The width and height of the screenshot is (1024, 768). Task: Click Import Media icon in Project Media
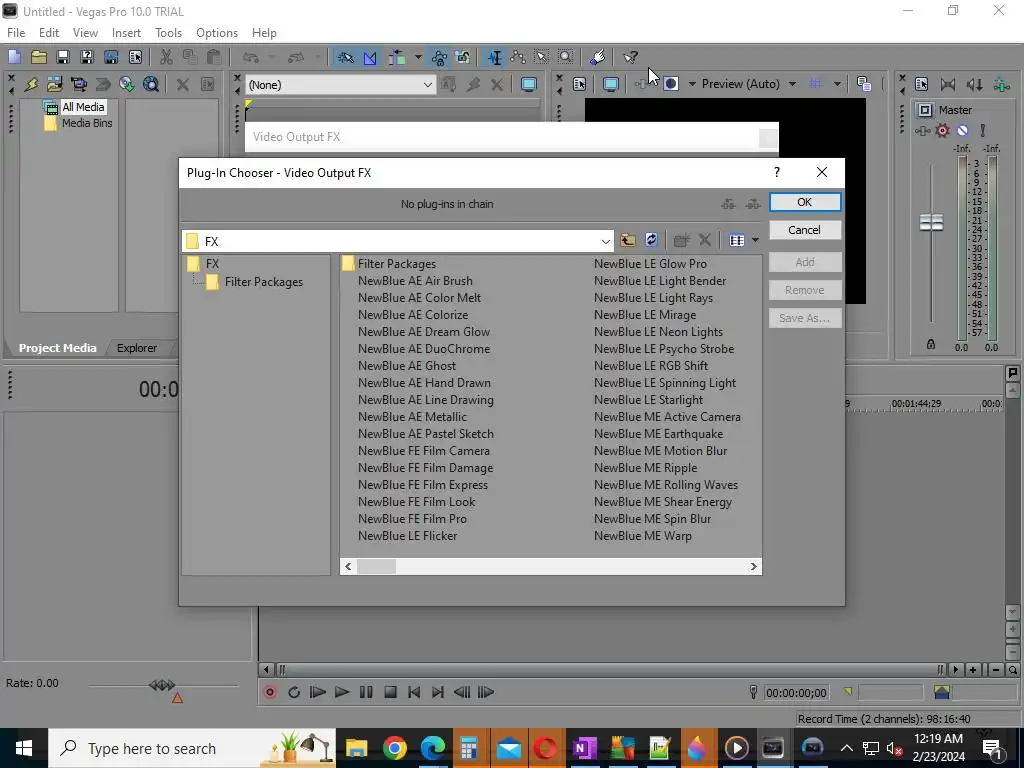[54, 84]
